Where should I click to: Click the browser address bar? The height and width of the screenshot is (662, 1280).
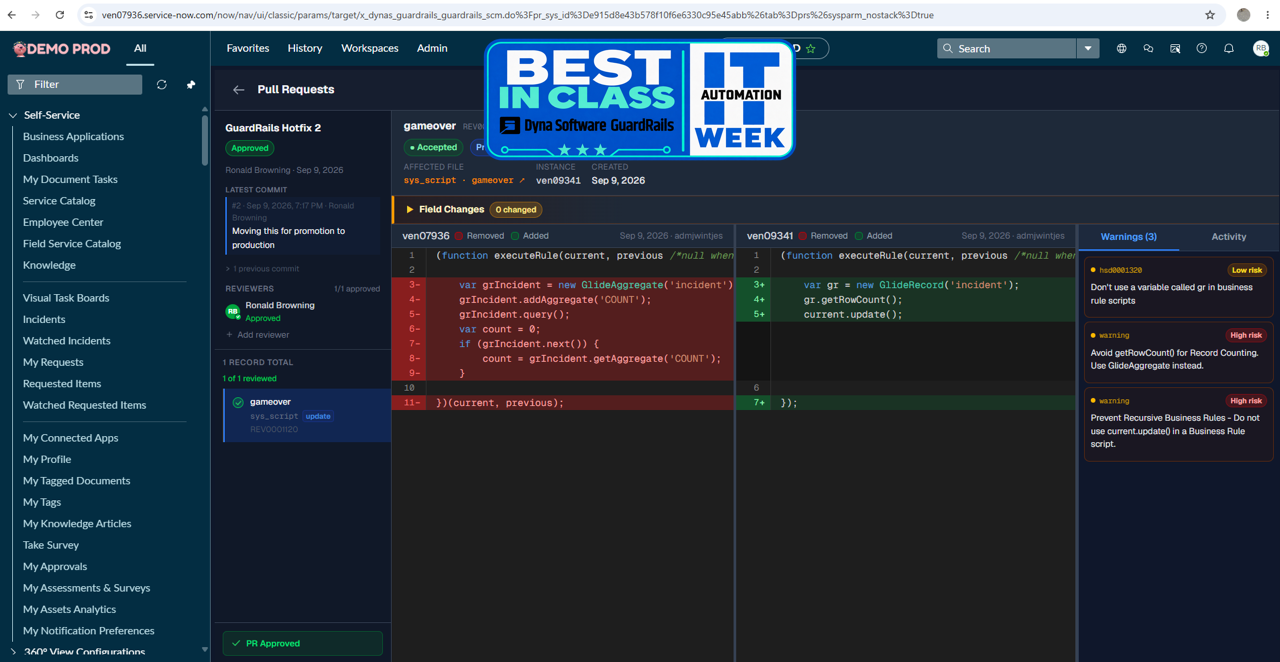[x=640, y=15]
